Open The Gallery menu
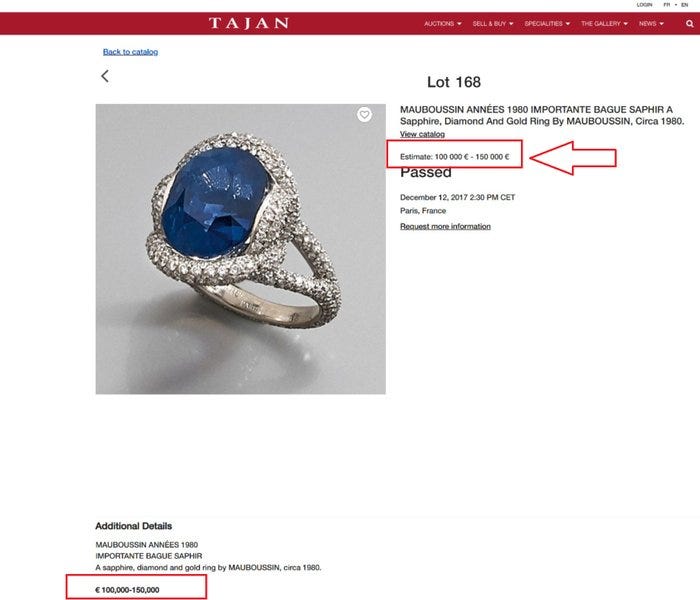This screenshot has height=600, width=700. 604,24
